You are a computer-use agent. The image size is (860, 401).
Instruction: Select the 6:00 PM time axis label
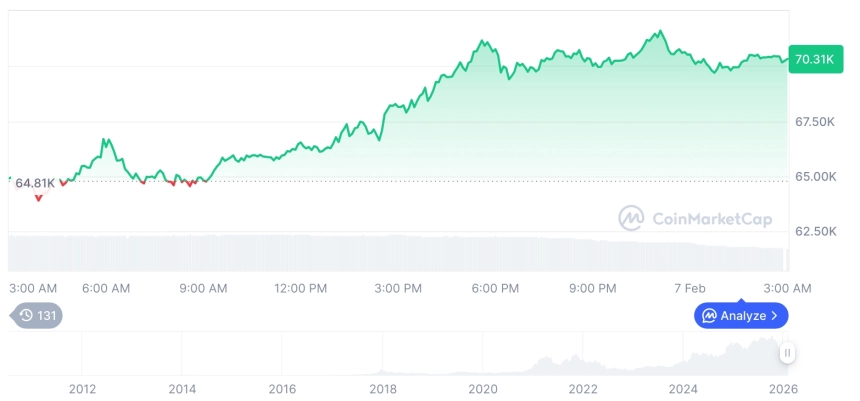point(495,288)
